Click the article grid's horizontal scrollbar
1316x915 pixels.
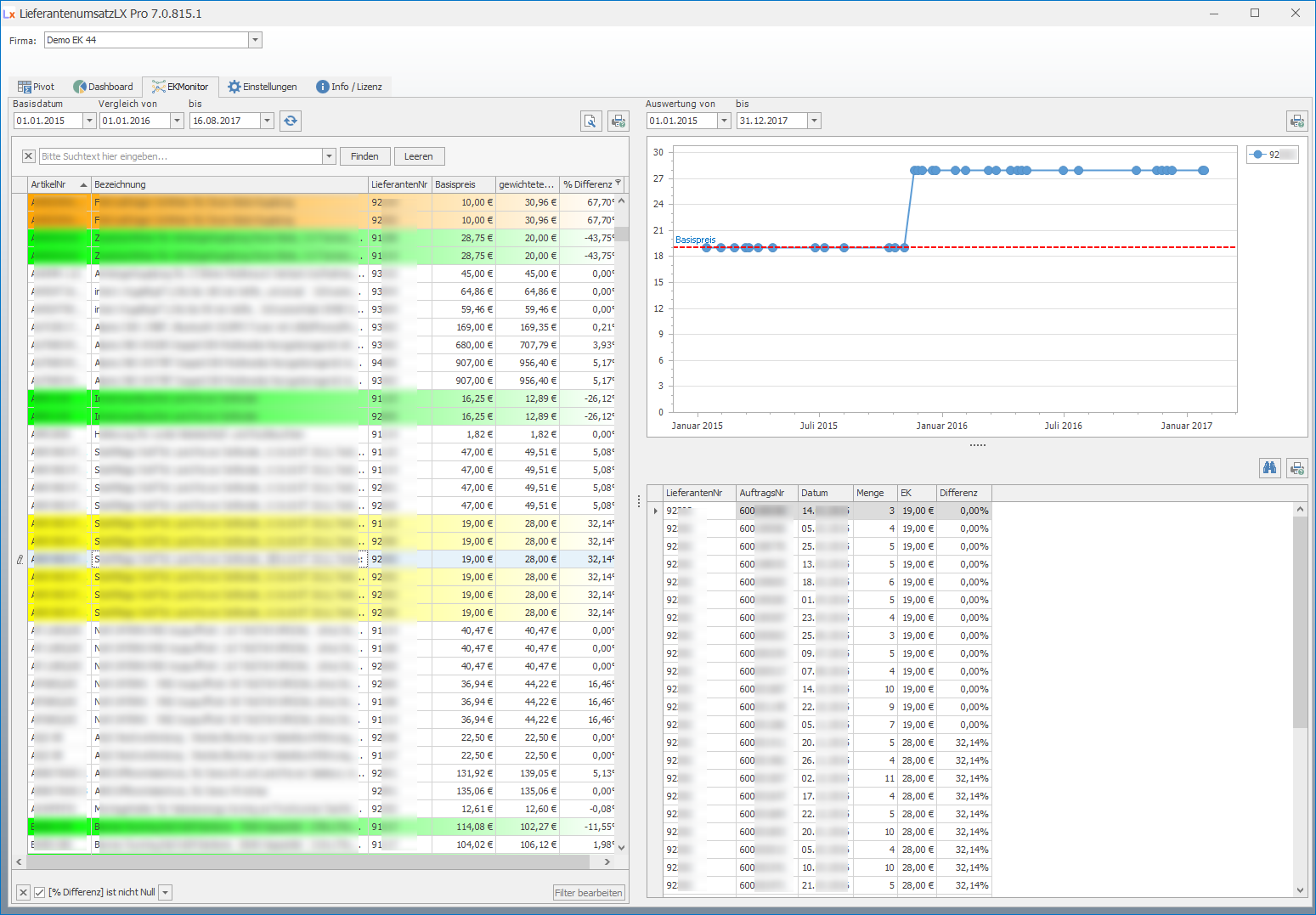tap(306, 861)
